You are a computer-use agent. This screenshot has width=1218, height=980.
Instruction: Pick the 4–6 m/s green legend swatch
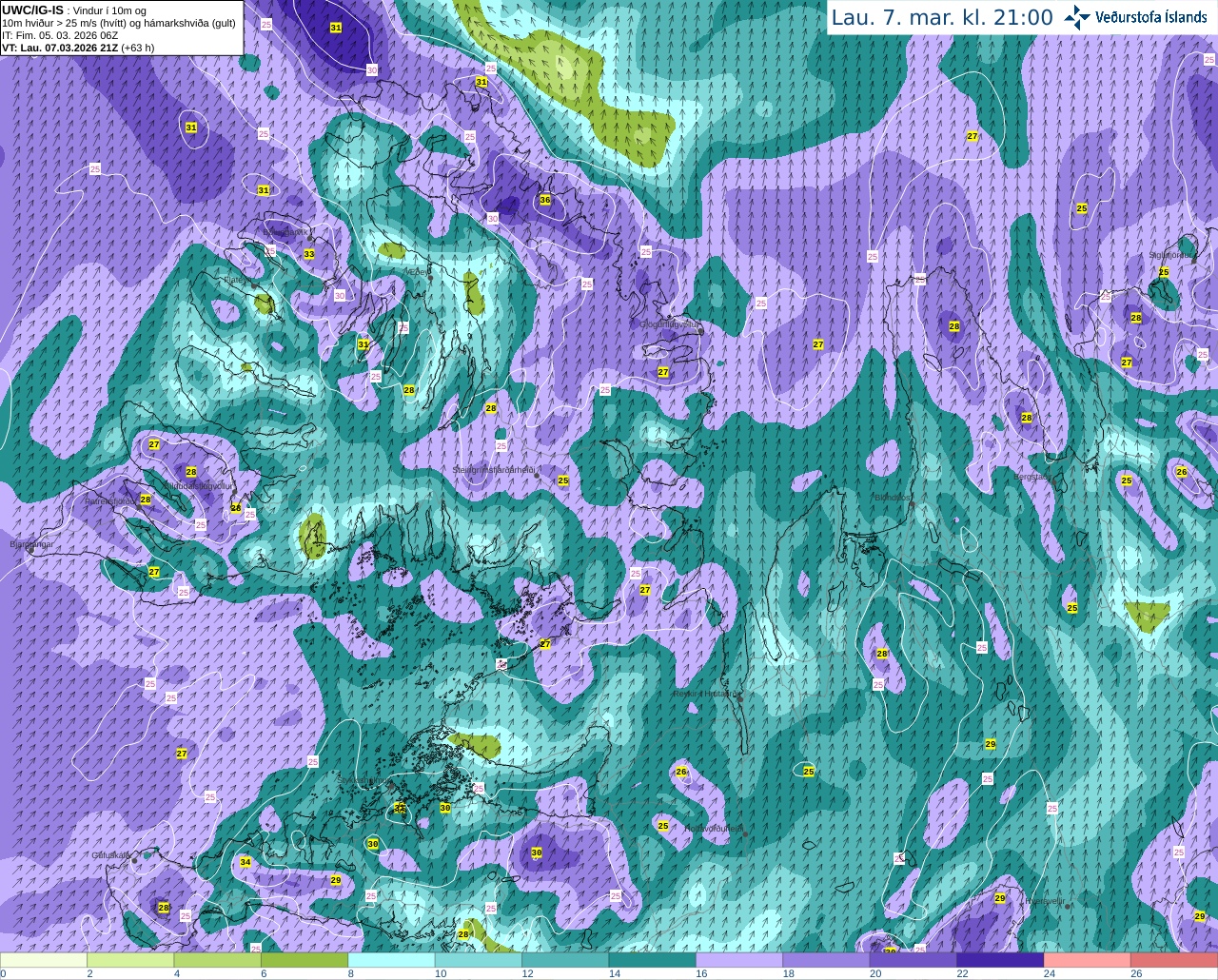[x=218, y=960]
